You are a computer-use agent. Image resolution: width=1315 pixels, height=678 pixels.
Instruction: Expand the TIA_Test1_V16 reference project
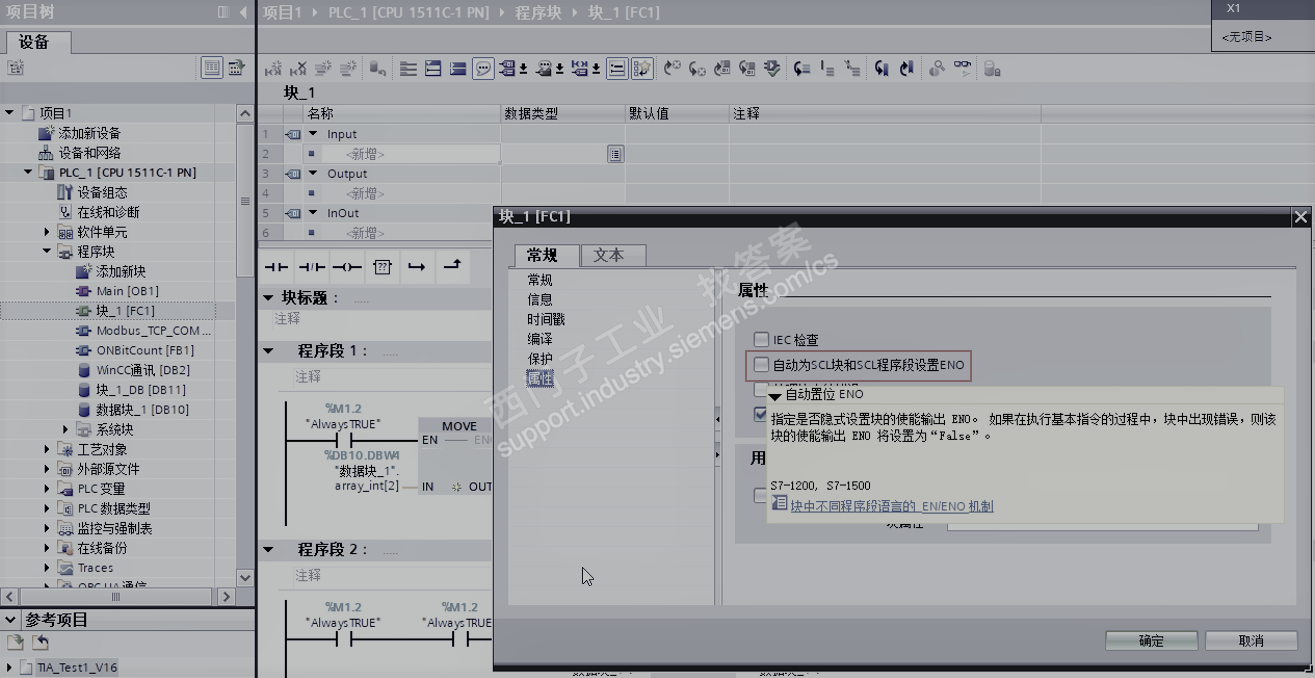coord(11,667)
